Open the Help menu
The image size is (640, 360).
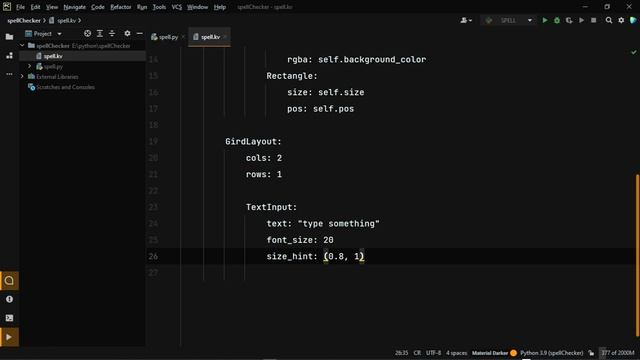pos(220,7)
